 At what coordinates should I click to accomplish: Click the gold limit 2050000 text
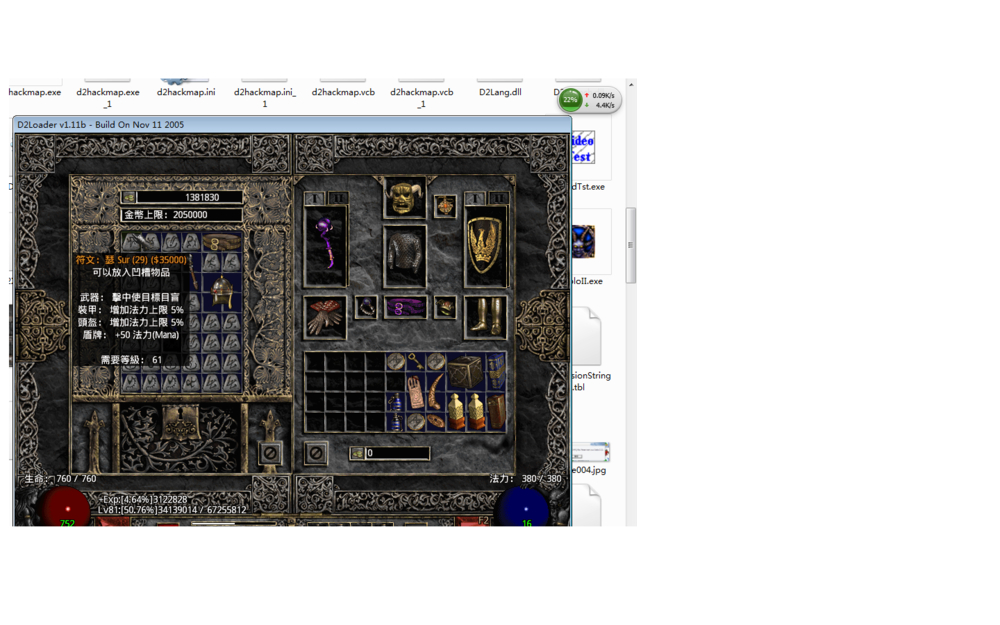point(166,215)
